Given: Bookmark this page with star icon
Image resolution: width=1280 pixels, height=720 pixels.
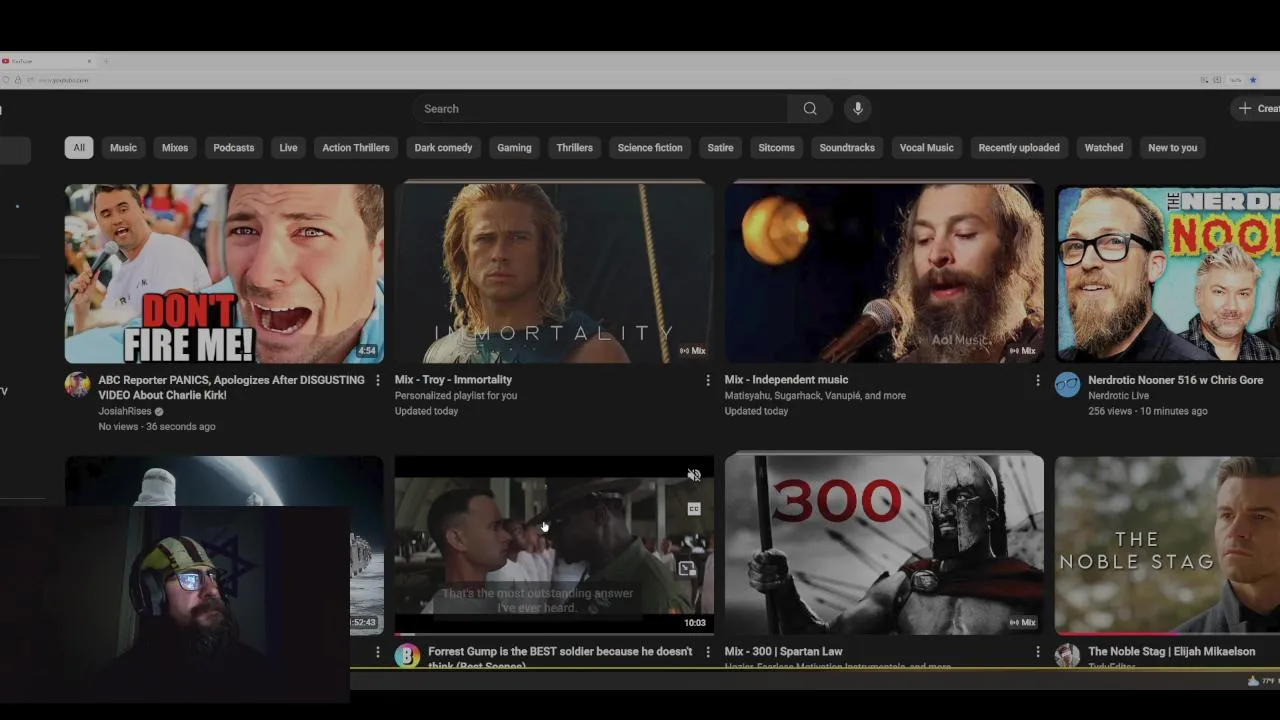Looking at the screenshot, I should [1253, 80].
